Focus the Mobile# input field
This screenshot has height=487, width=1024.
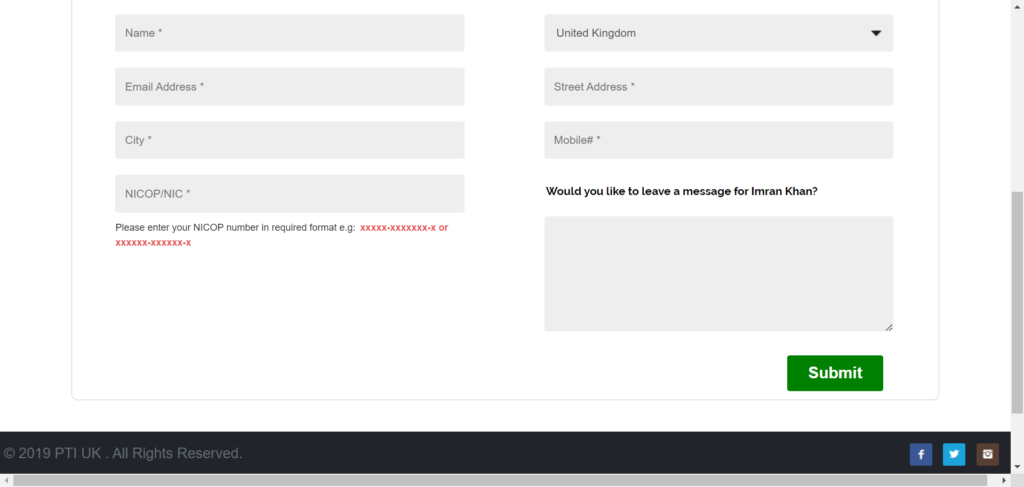718,140
